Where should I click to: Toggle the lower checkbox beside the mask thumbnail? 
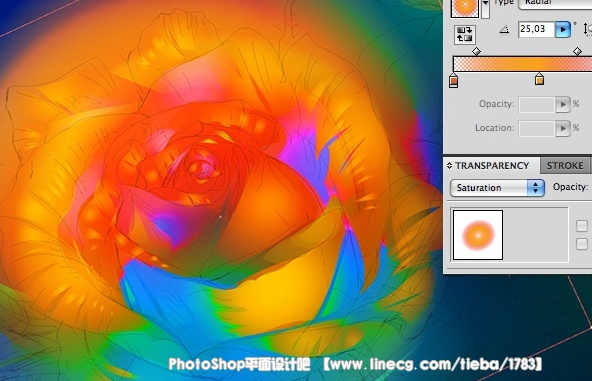582,244
